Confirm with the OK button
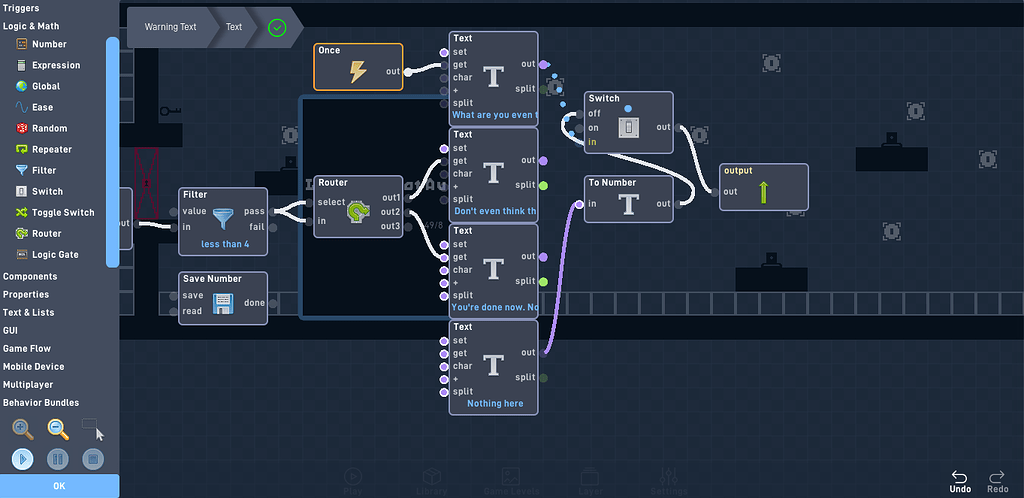This screenshot has width=1024, height=498. point(59,486)
